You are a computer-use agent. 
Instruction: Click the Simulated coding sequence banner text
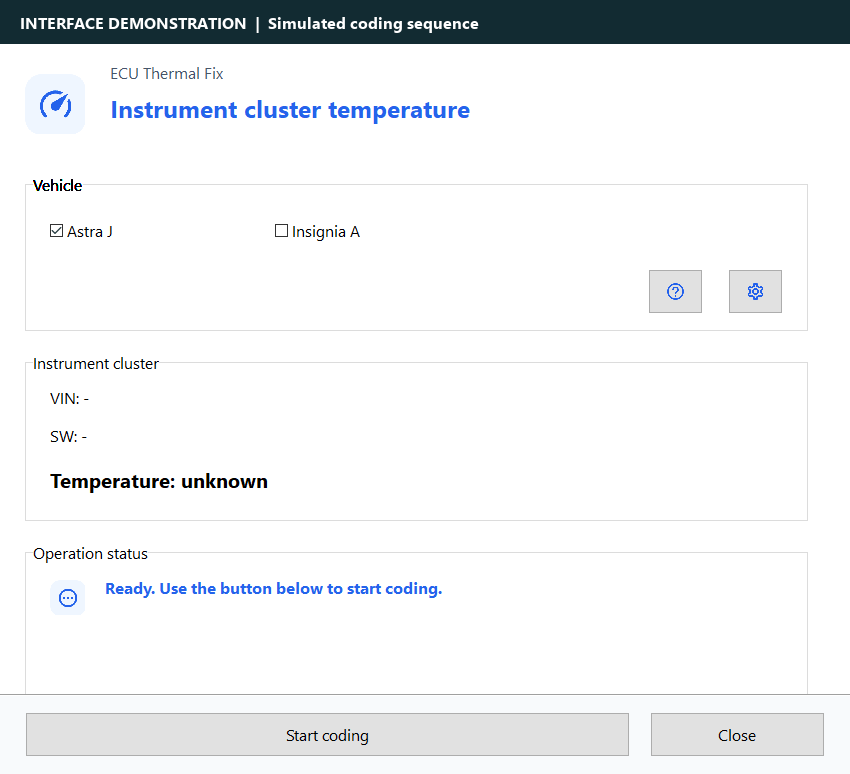(x=373, y=24)
